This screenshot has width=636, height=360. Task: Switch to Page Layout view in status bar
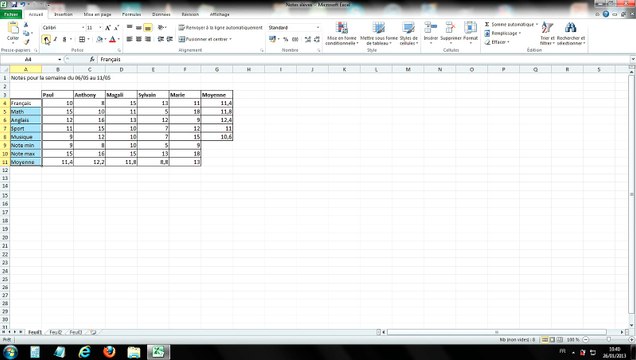coord(552,339)
